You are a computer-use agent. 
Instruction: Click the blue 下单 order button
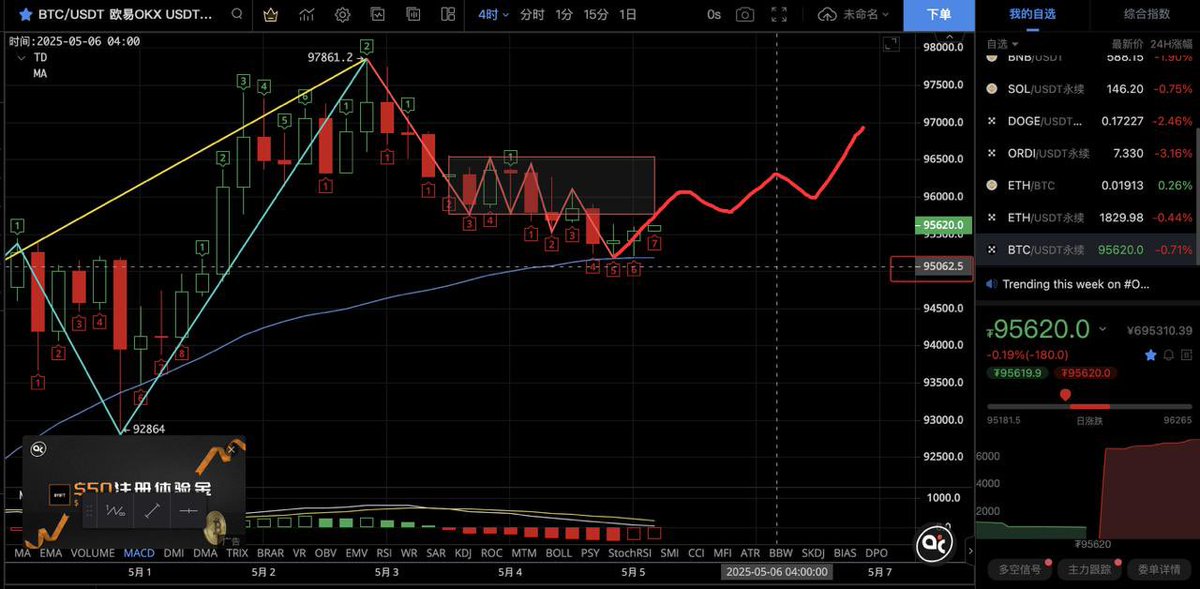point(939,15)
